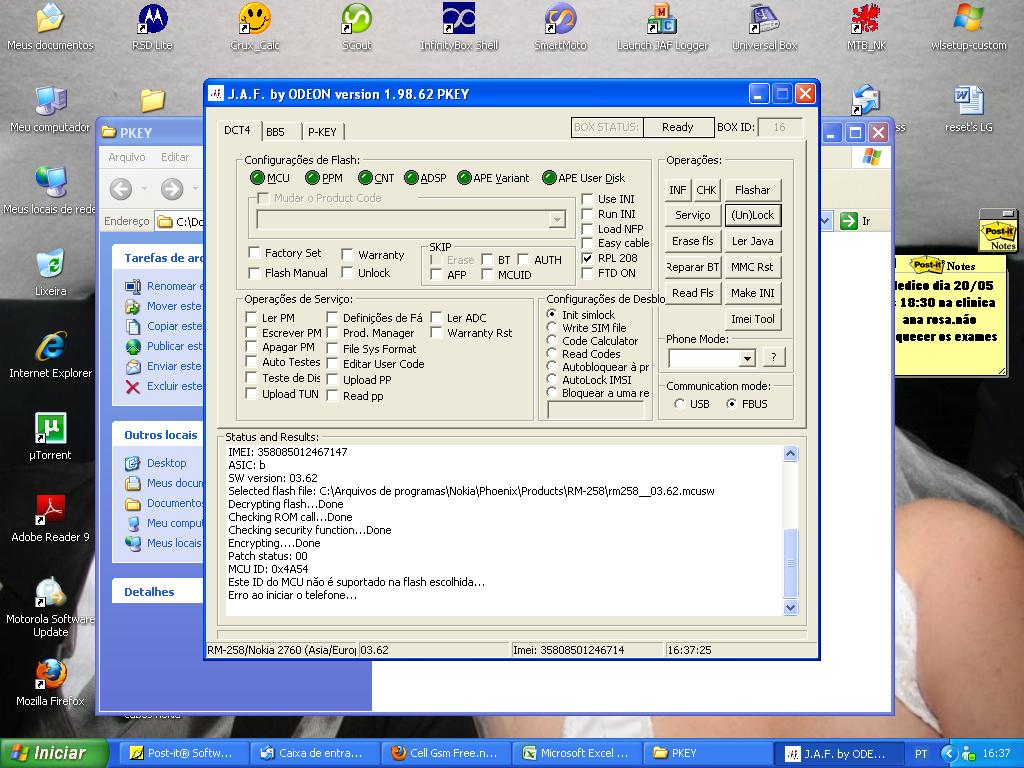Tick the Ler PM service checkbox
Screen dimensions: 1024x768
[251, 317]
